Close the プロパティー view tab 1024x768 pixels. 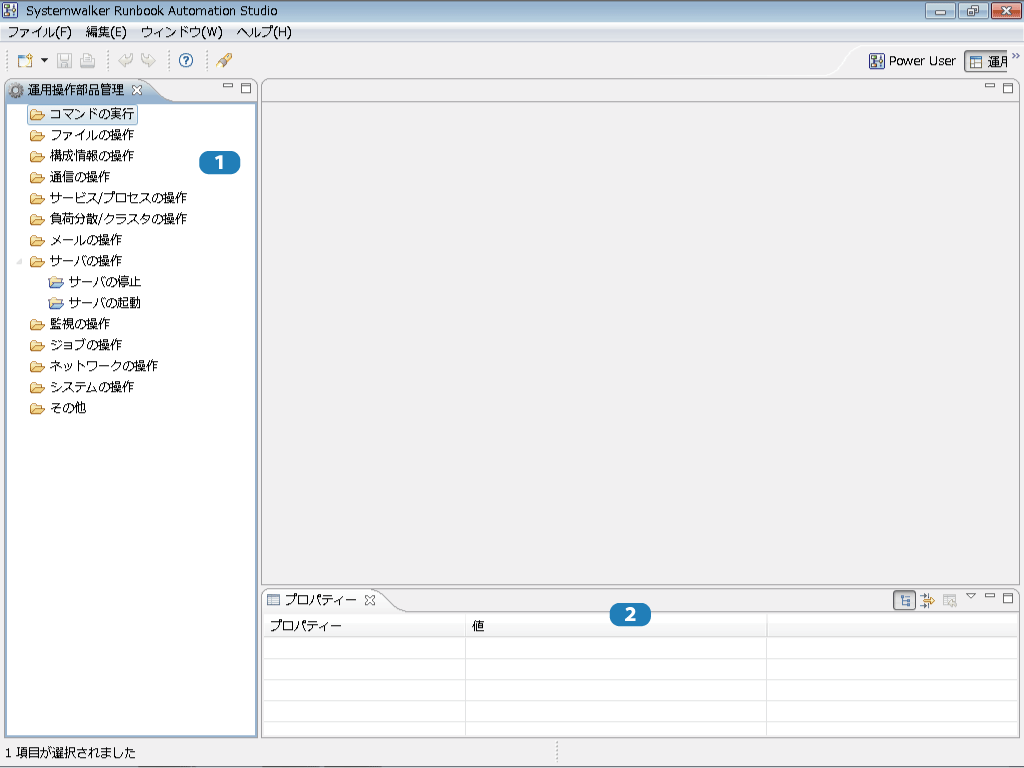(370, 600)
